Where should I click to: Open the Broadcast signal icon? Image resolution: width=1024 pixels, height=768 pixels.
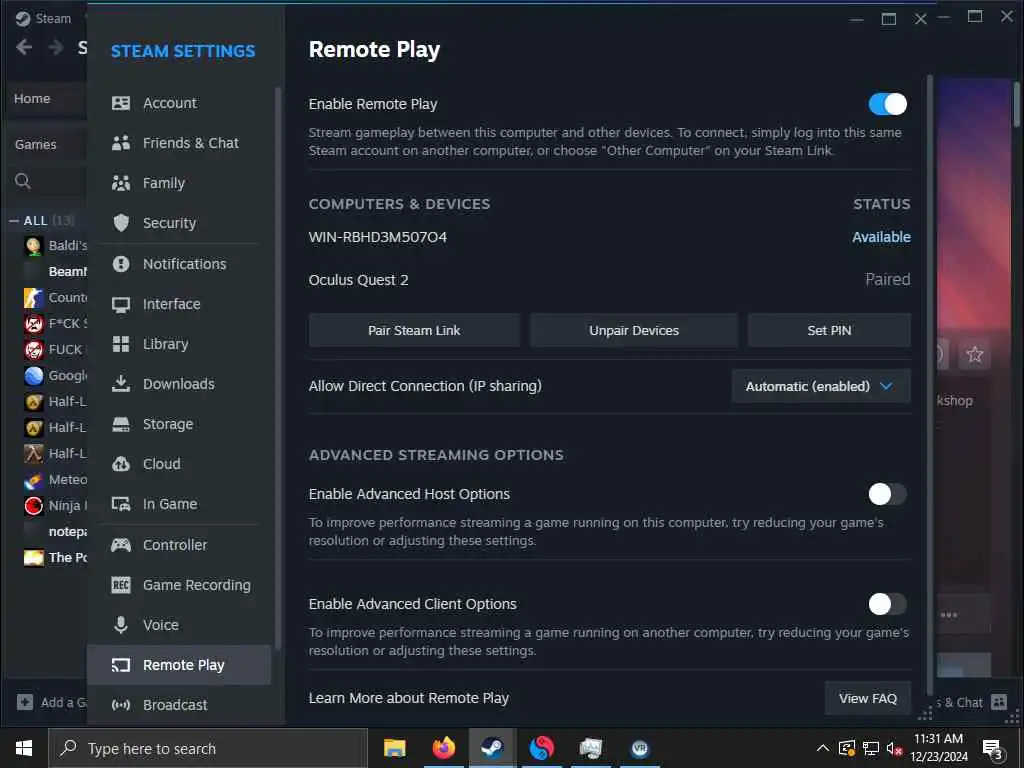coord(121,705)
